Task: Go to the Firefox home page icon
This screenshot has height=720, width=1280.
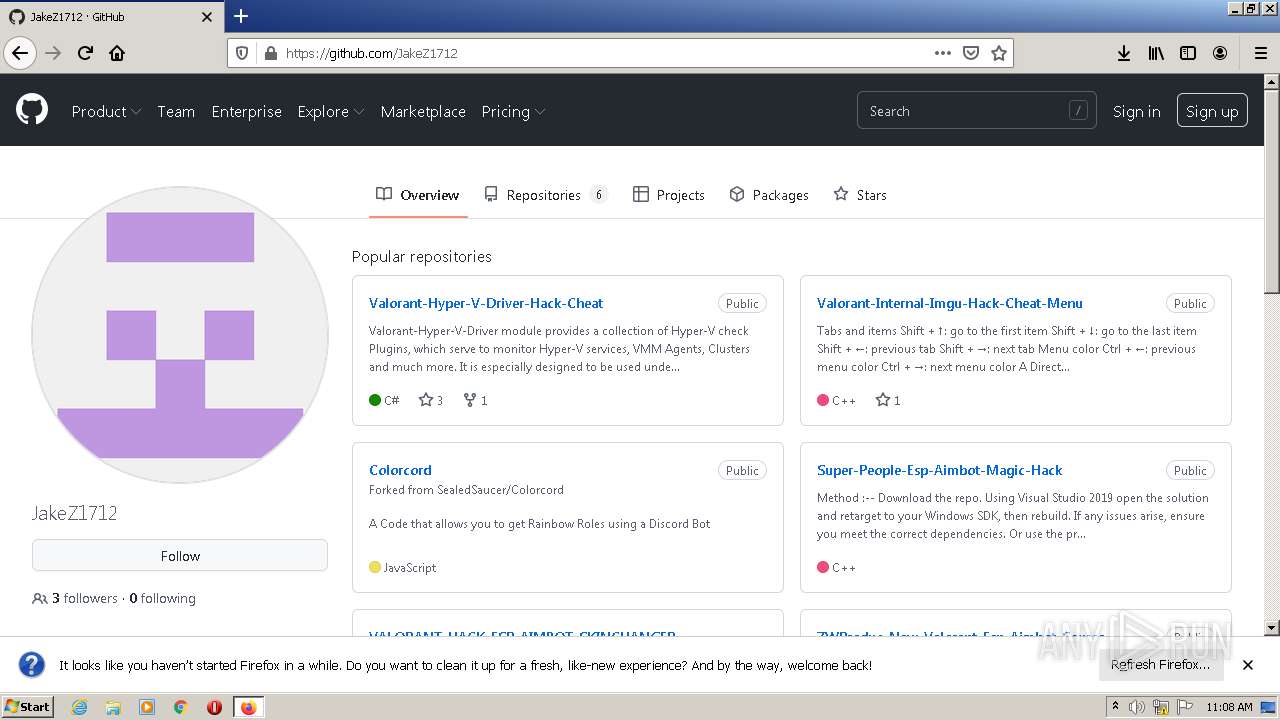Action: pyautogui.click(x=117, y=53)
